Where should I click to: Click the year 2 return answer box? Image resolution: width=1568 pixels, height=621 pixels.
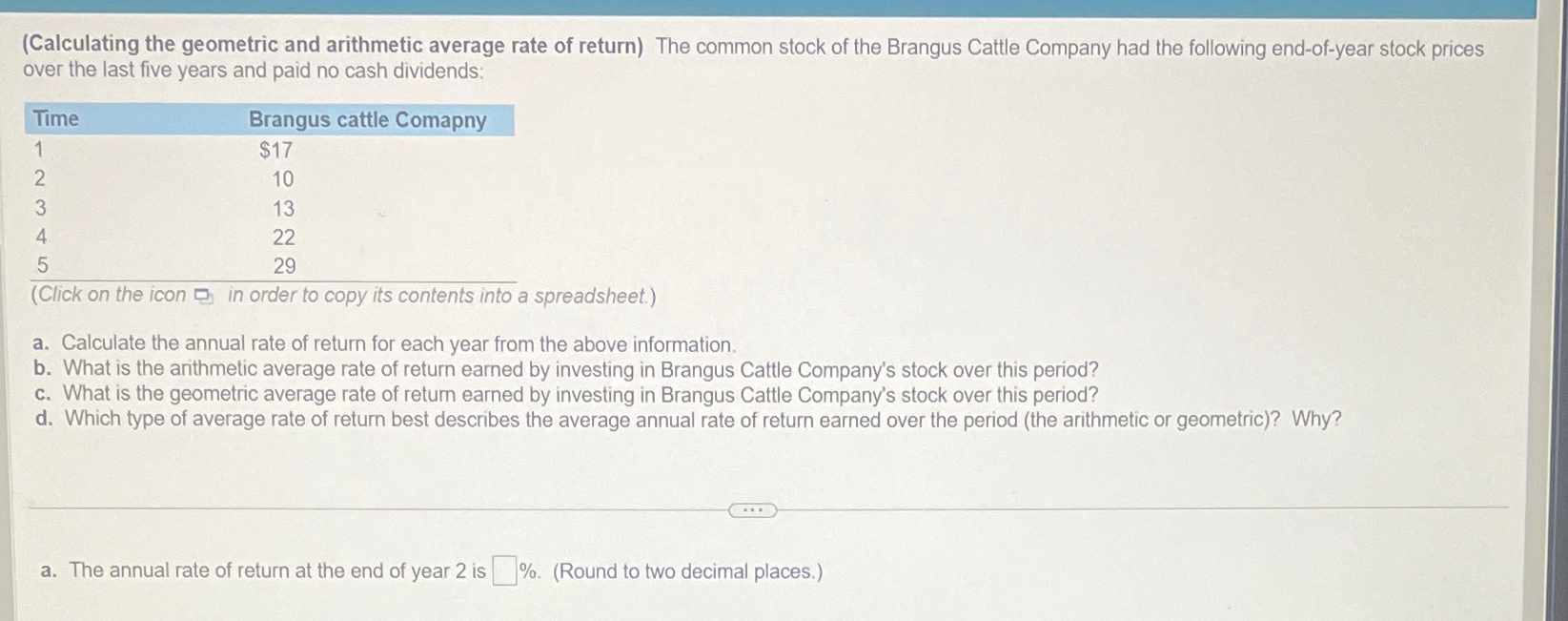tap(504, 570)
